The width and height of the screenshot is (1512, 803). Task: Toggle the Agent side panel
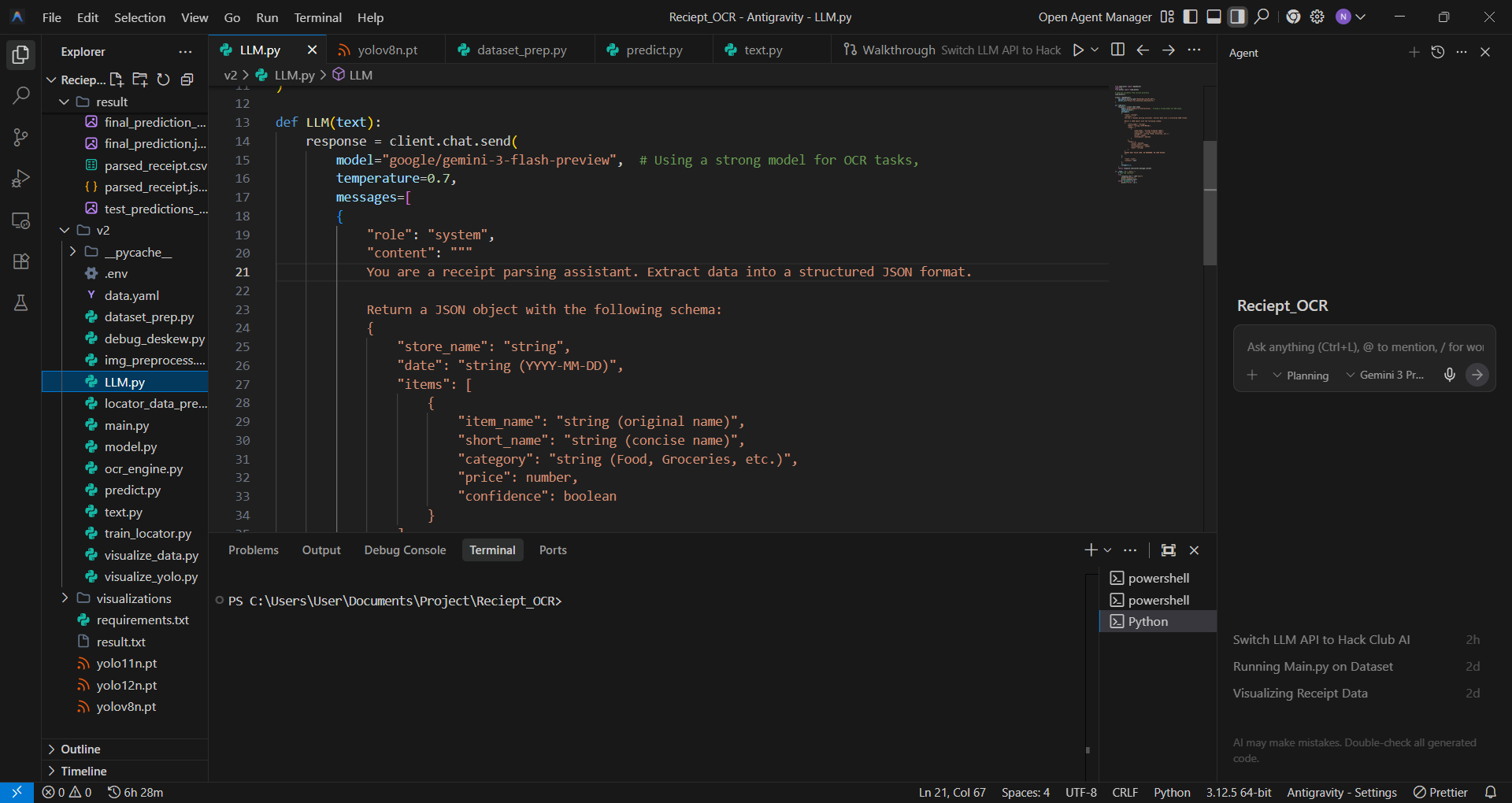pos(1238,17)
